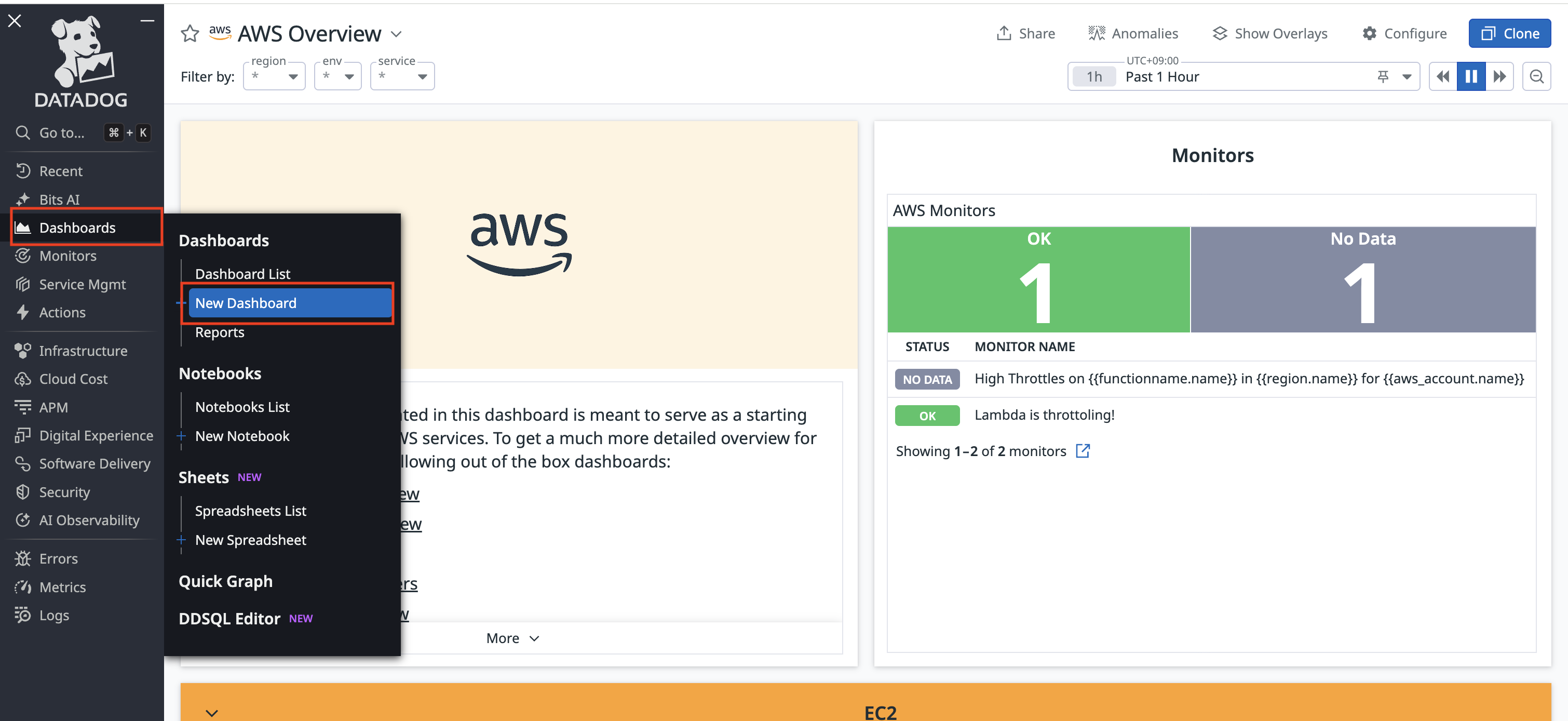Viewport: 1568px width, 721px height.
Task: Expand the More text link
Action: [x=512, y=638]
